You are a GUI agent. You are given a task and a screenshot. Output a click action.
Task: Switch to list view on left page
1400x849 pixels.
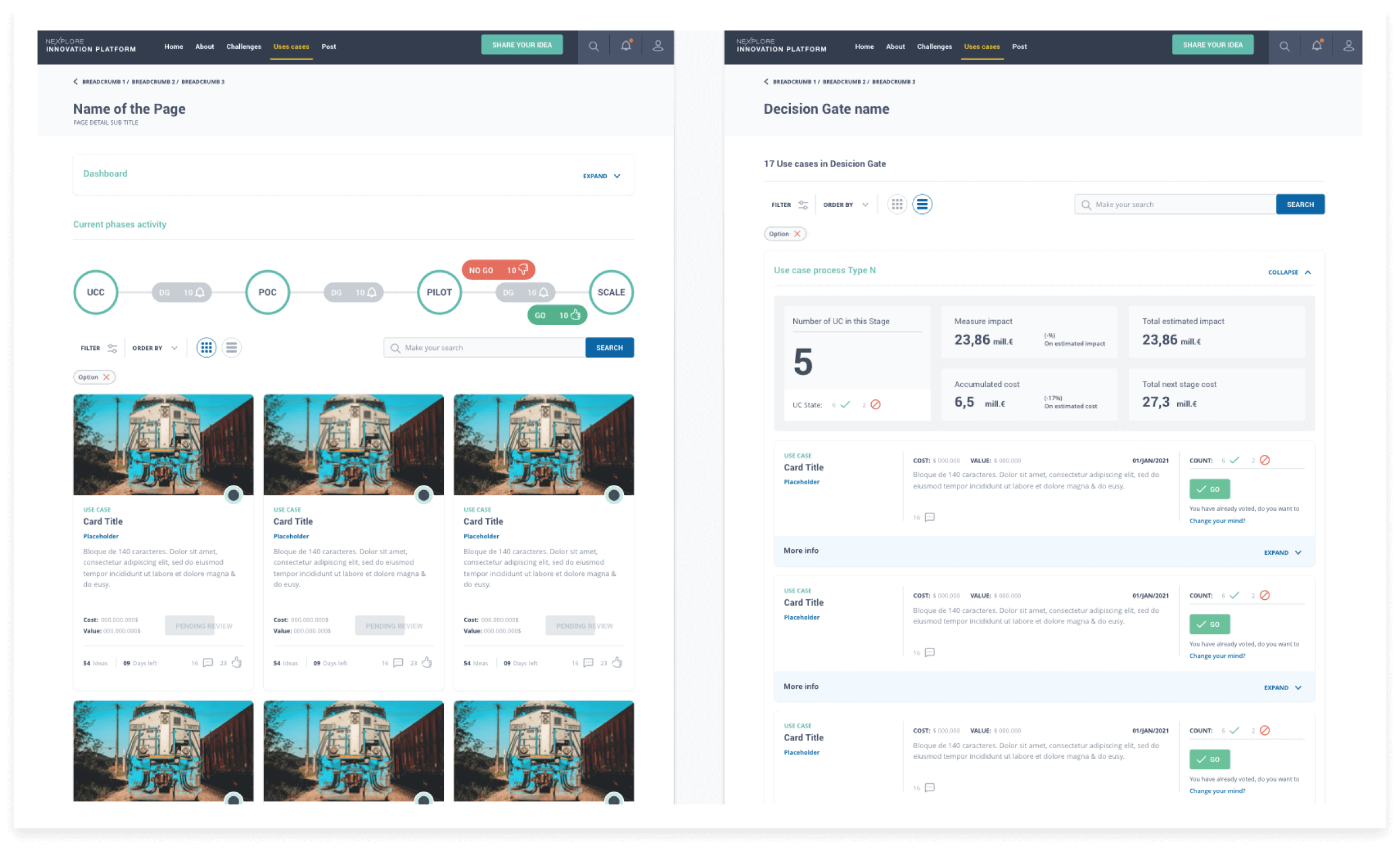[232, 348]
